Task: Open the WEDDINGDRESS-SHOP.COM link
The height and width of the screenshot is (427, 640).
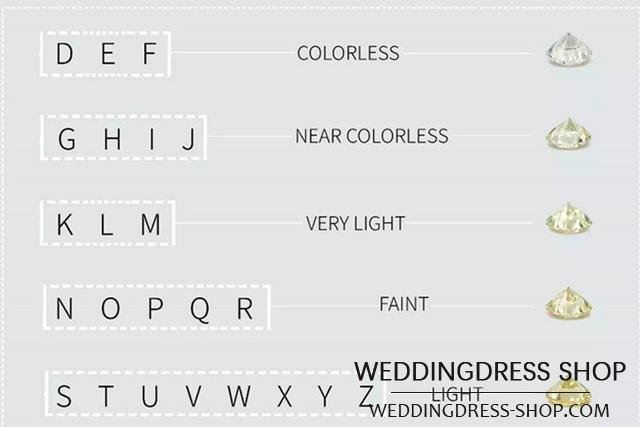Action: (489, 410)
